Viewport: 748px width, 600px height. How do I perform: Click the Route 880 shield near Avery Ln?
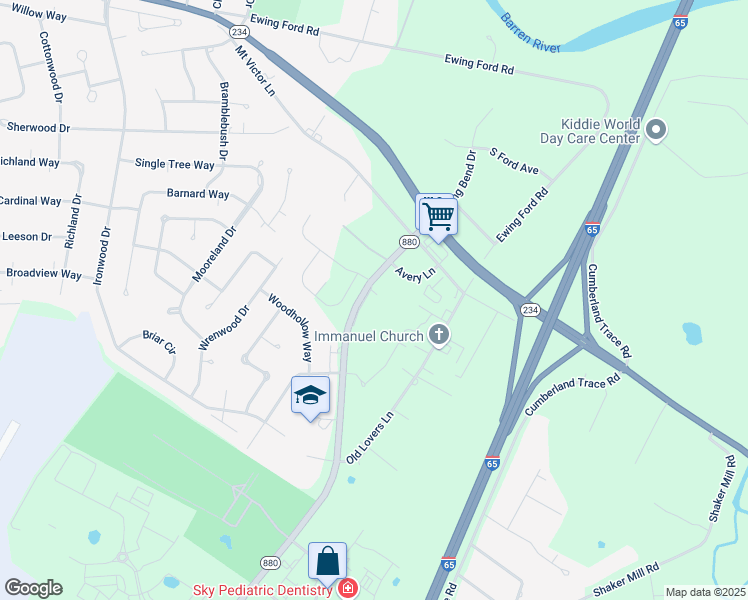[409, 242]
